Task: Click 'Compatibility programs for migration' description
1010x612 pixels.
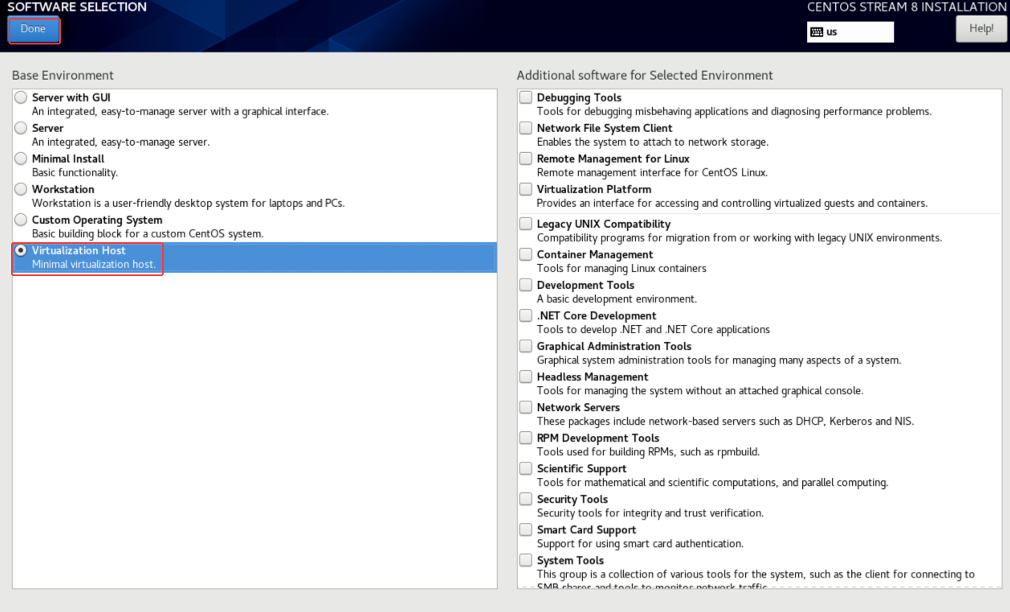Action: click(739, 238)
